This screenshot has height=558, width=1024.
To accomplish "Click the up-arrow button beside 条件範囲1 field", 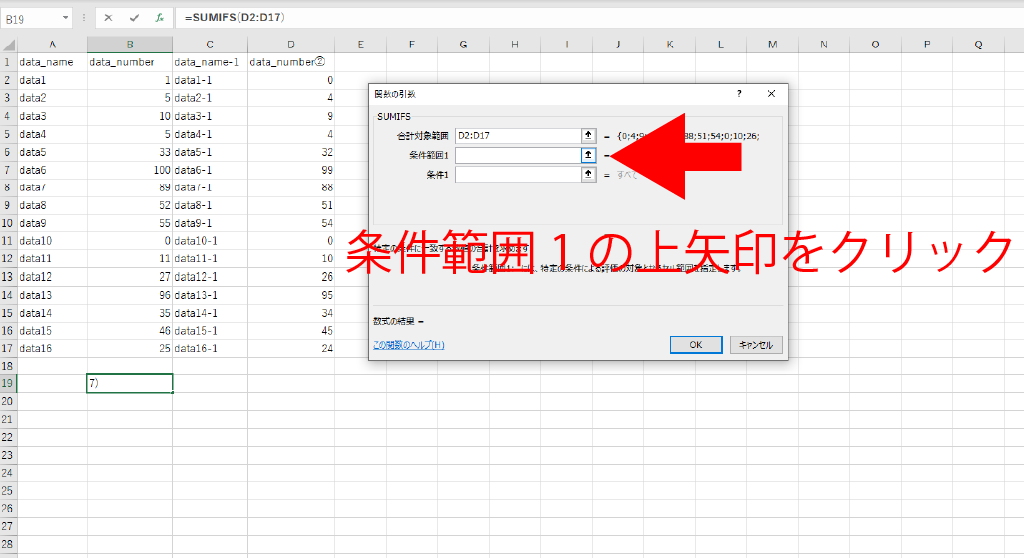I will 588,155.
